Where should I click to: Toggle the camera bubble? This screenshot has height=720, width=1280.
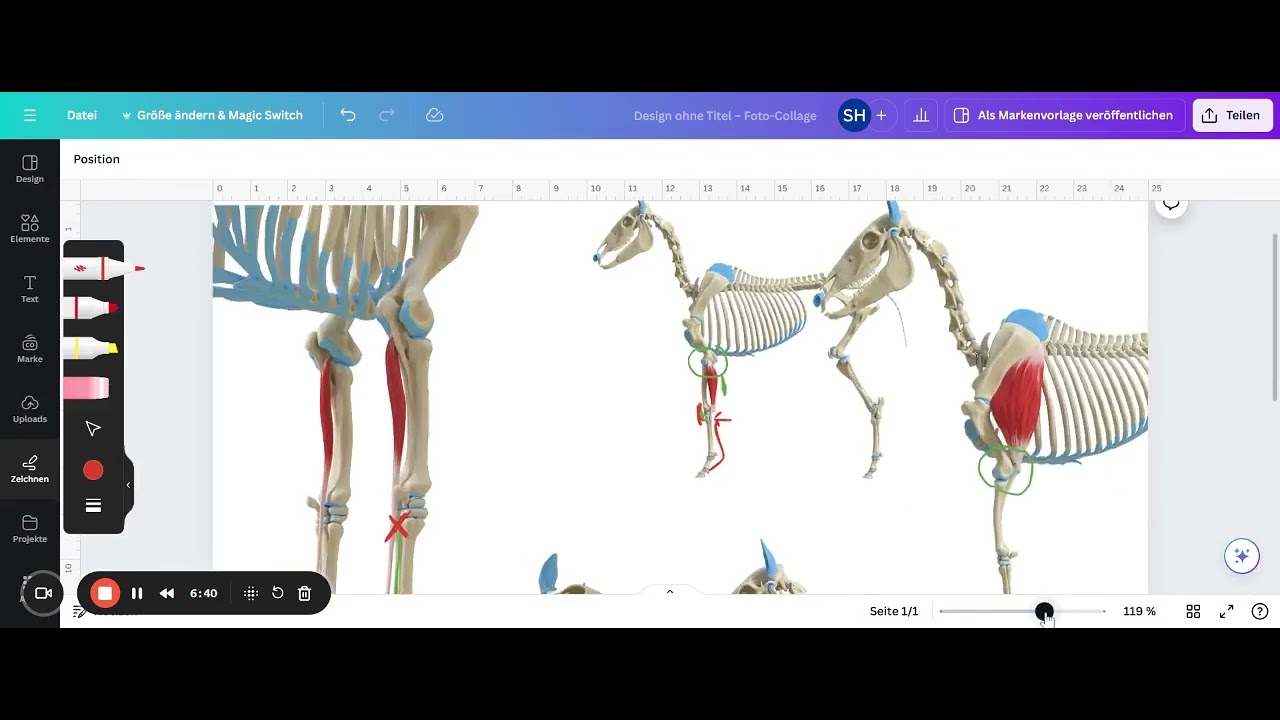click(42, 593)
